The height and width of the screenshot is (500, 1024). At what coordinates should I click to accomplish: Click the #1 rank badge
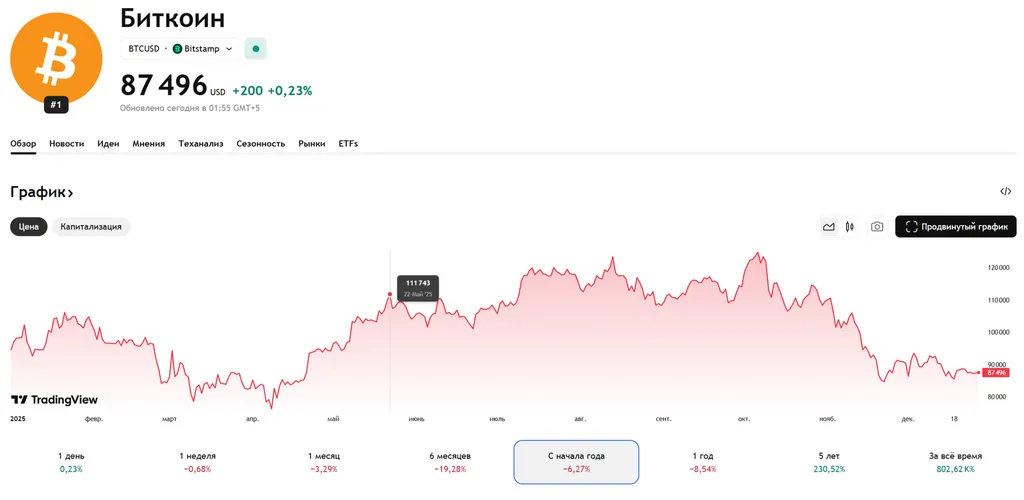[56, 104]
